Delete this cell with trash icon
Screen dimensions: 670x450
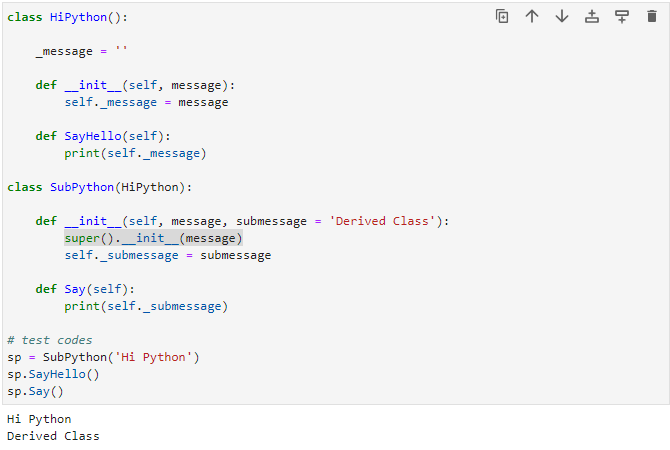(652, 17)
